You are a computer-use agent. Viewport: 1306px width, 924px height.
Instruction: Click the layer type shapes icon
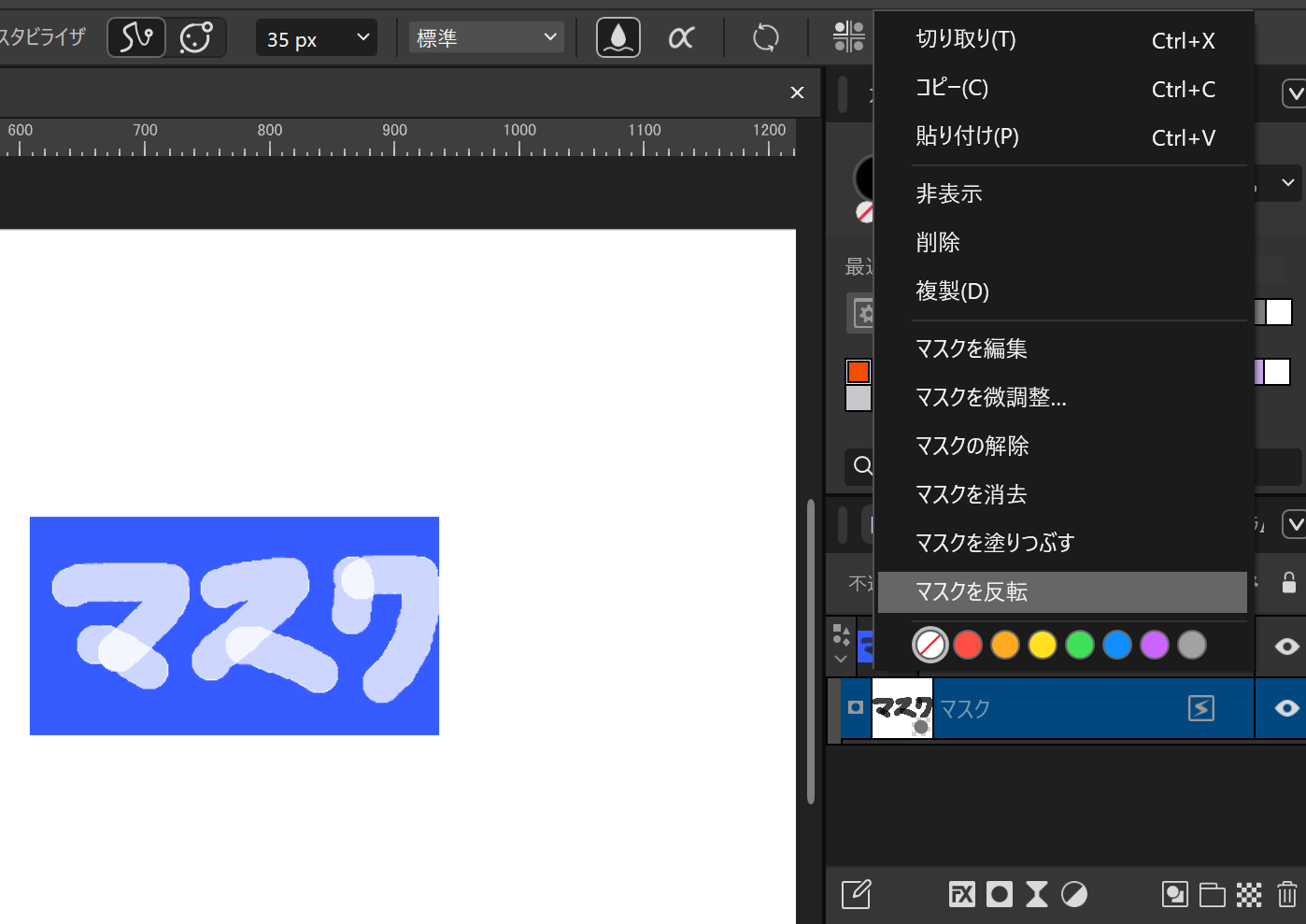click(x=841, y=635)
